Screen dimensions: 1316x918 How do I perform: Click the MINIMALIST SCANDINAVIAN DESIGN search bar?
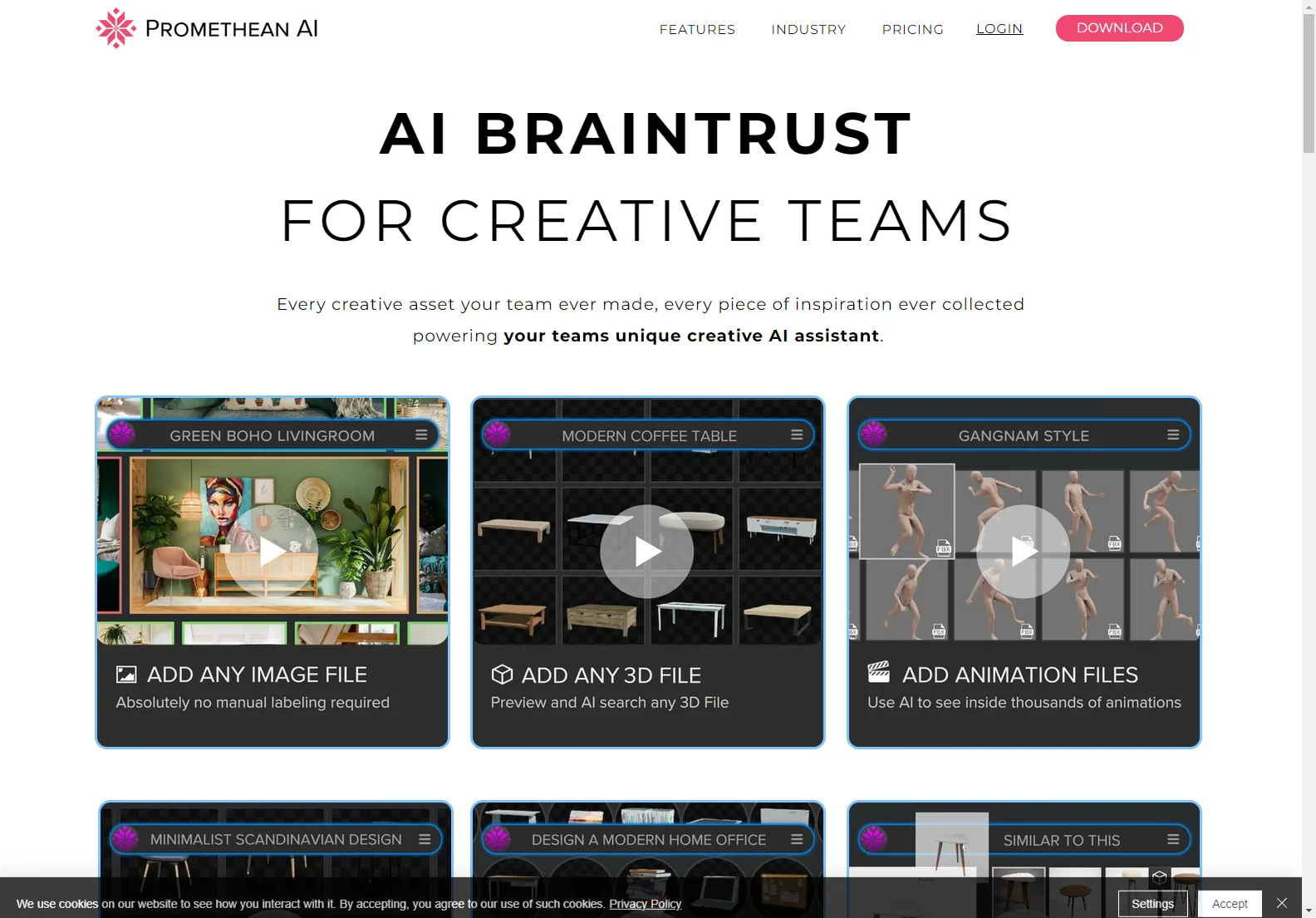(275, 839)
